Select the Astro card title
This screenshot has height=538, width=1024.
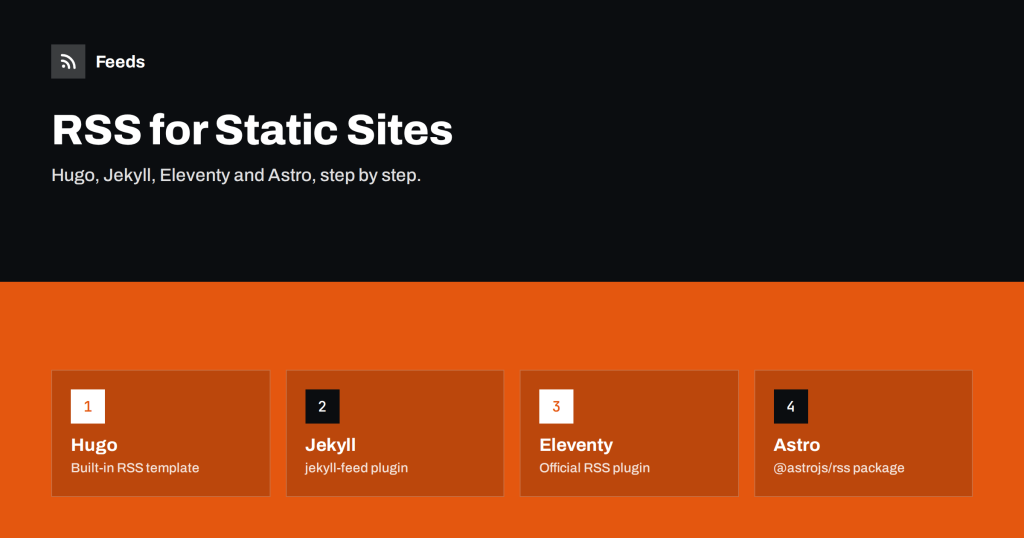[797, 445]
